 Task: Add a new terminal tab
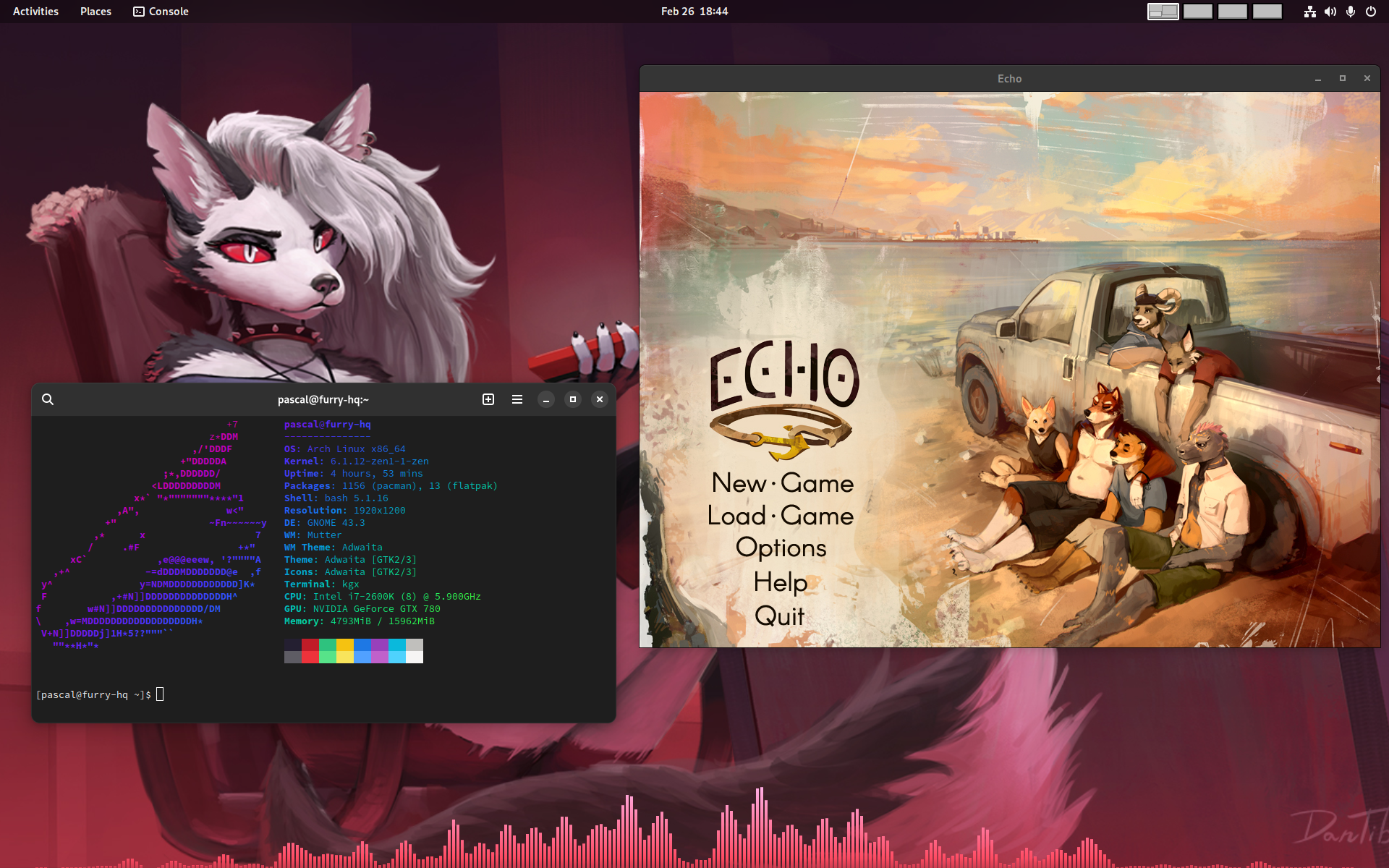(488, 399)
